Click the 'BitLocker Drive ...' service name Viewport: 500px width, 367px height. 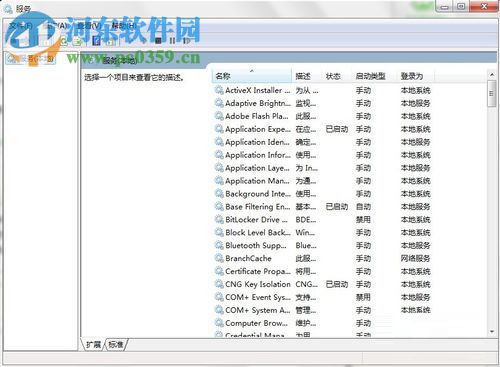[256, 220]
